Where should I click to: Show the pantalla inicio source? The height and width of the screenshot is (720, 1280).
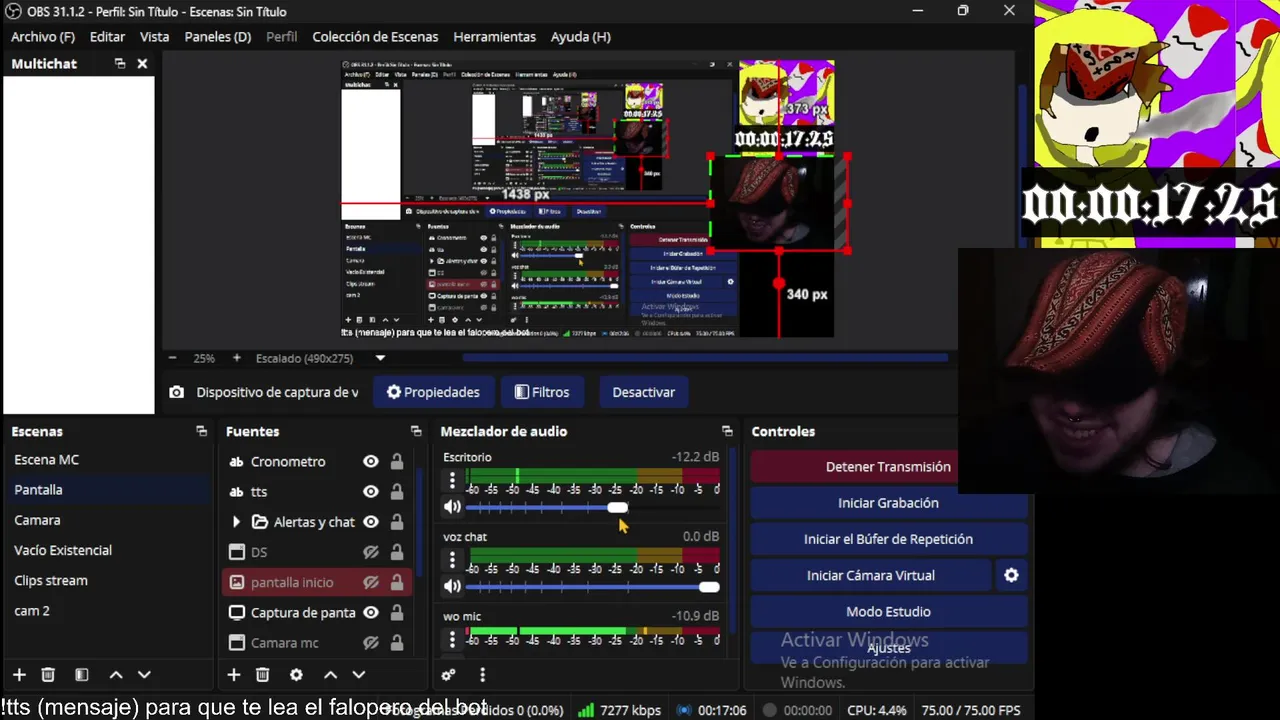tap(371, 582)
